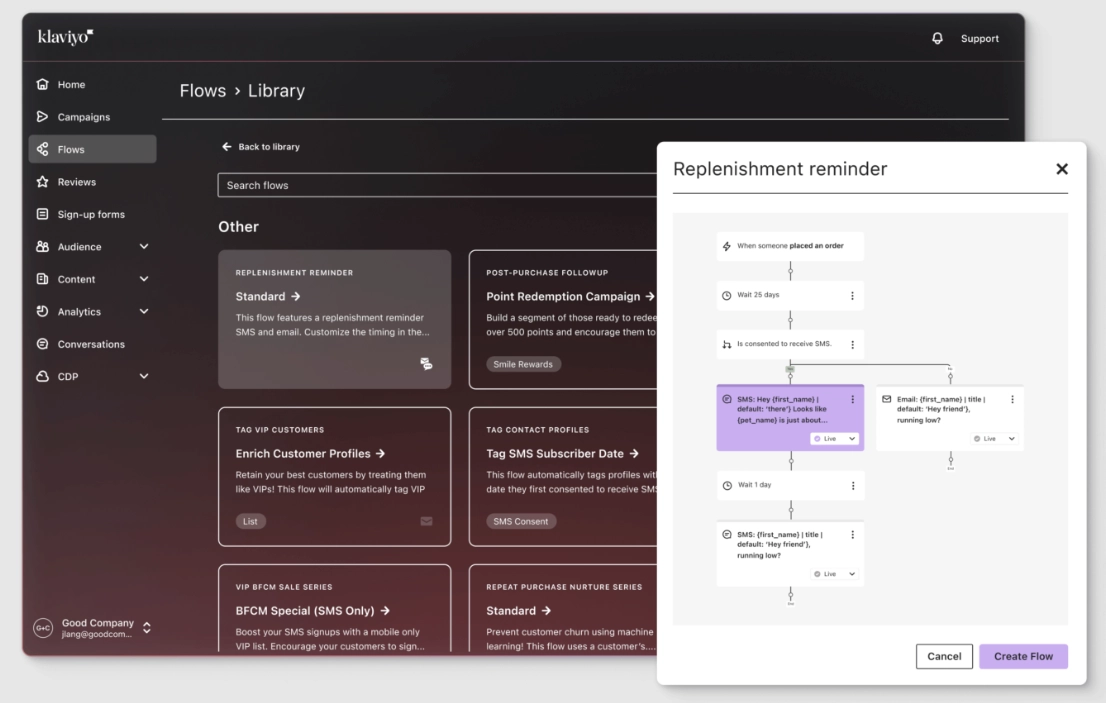This screenshot has height=703, width=1106.
Task: Open Conversations in the sidebar
Action: 91,344
